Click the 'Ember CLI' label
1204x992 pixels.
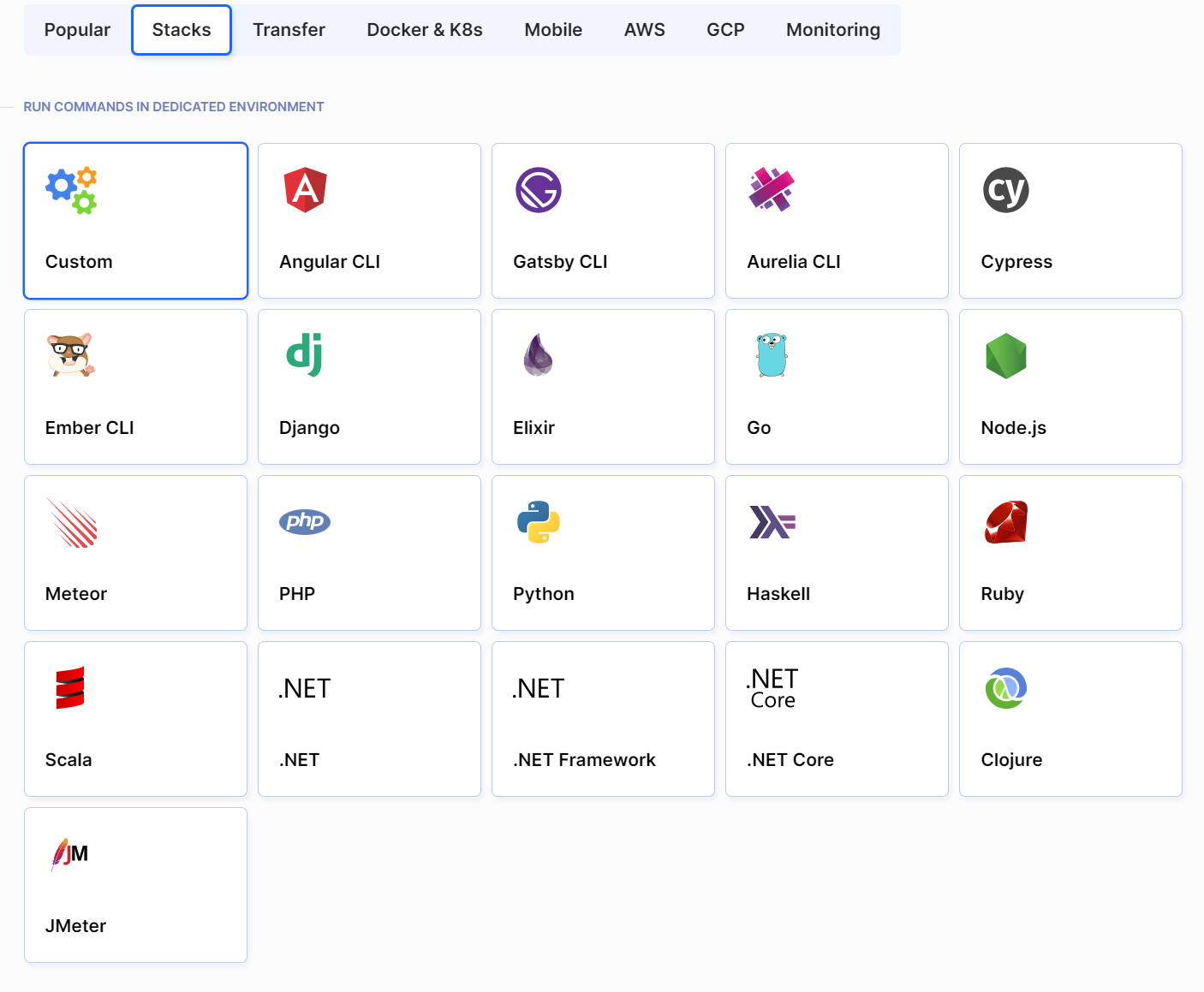(x=90, y=428)
